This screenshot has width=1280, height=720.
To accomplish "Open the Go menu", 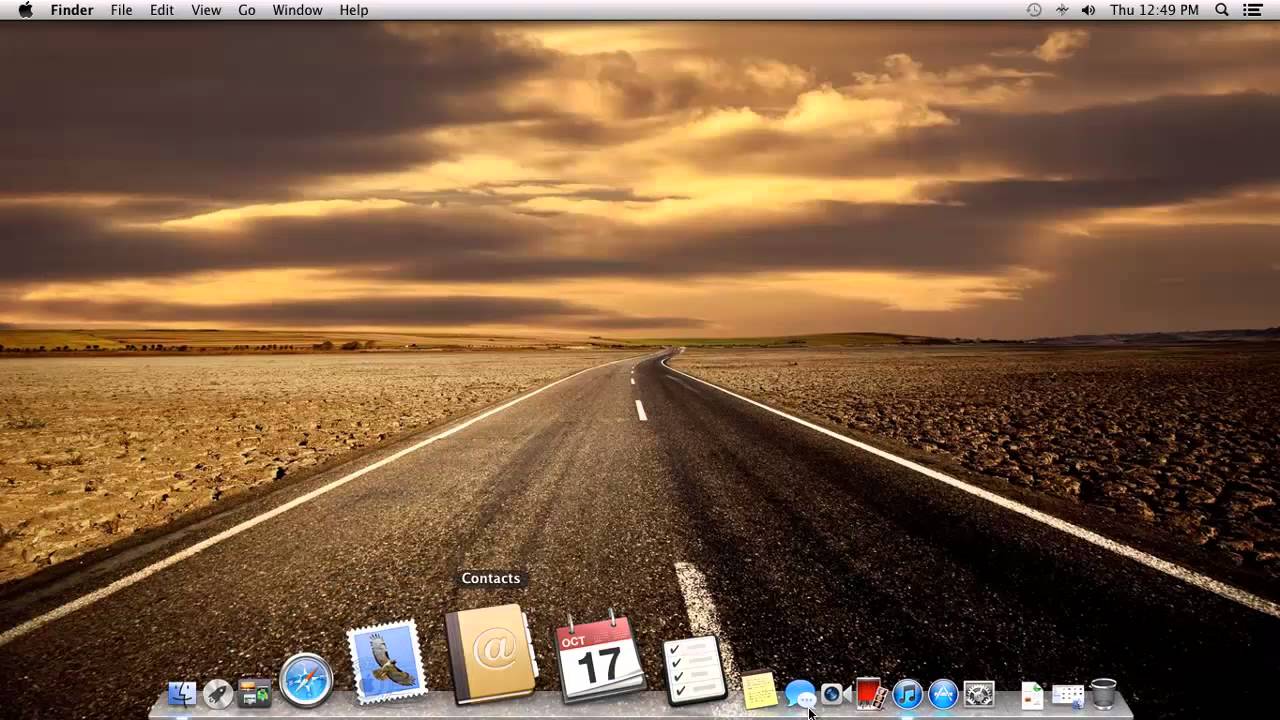I will point(247,10).
